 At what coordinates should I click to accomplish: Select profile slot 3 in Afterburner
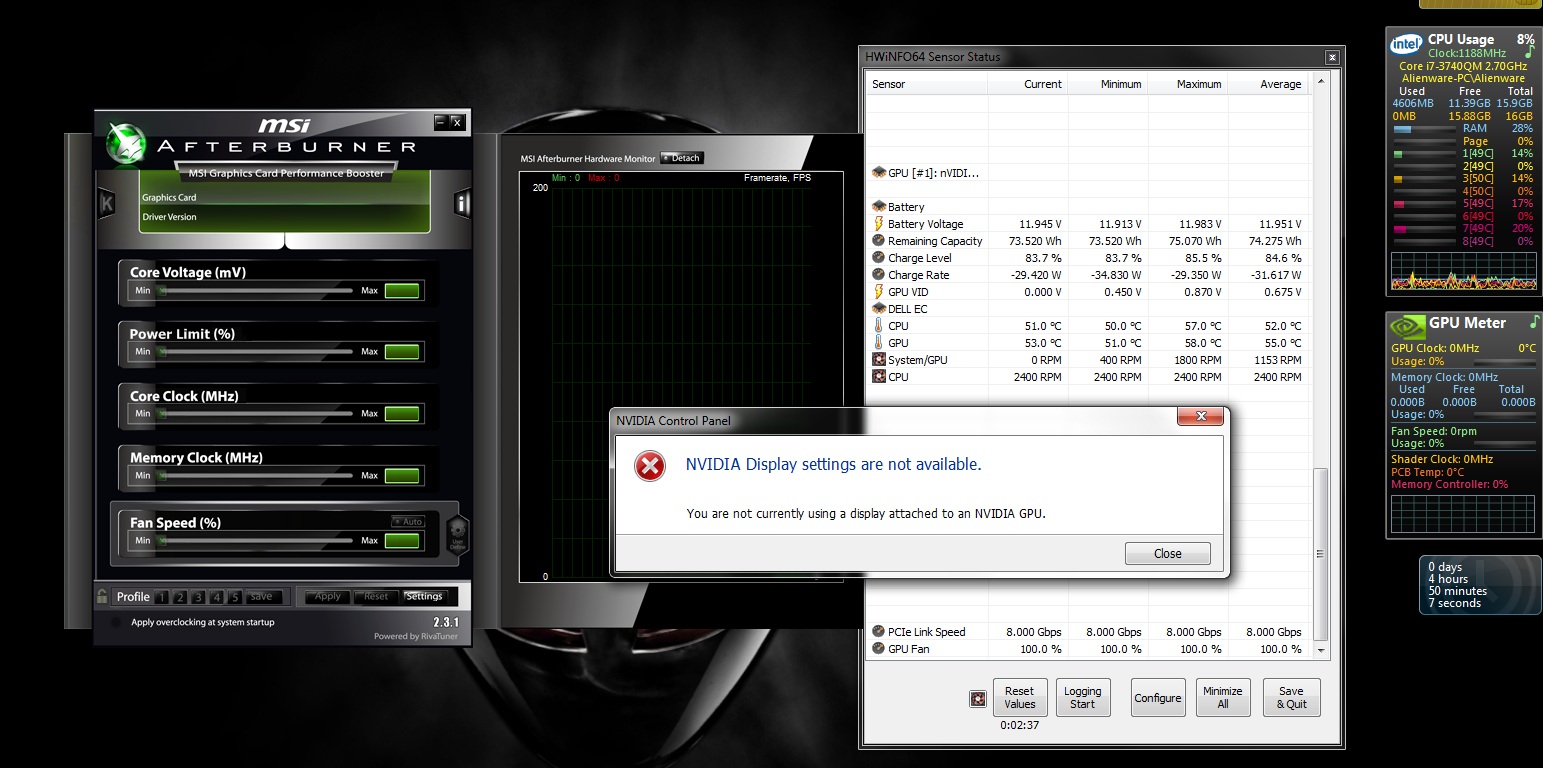[x=198, y=597]
